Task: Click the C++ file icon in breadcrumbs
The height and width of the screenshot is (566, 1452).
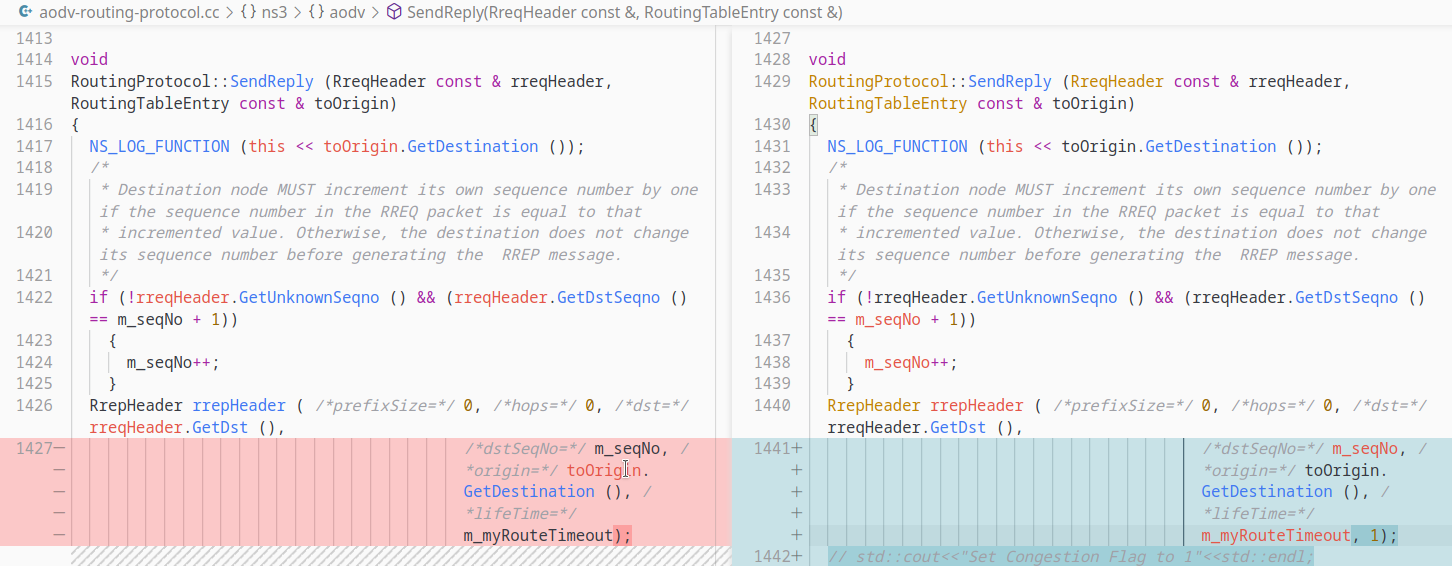Action: tap(23, 12)
